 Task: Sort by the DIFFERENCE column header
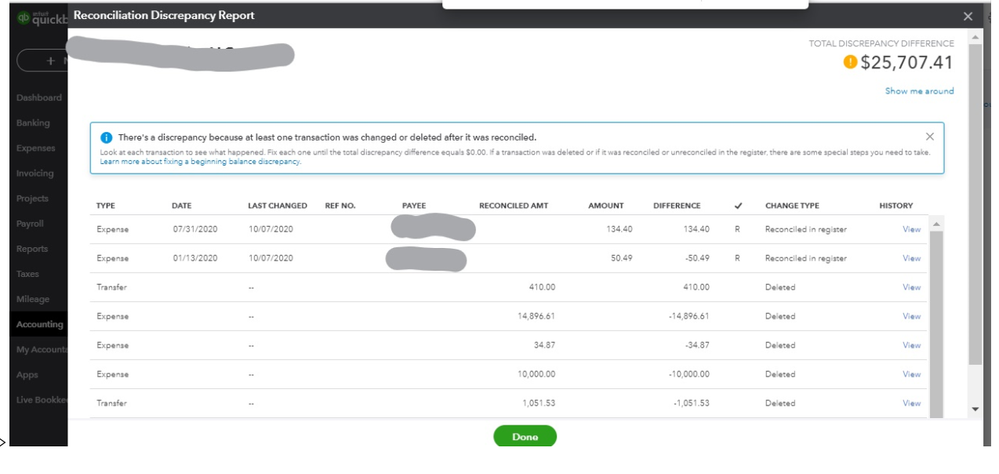point(677,205)
